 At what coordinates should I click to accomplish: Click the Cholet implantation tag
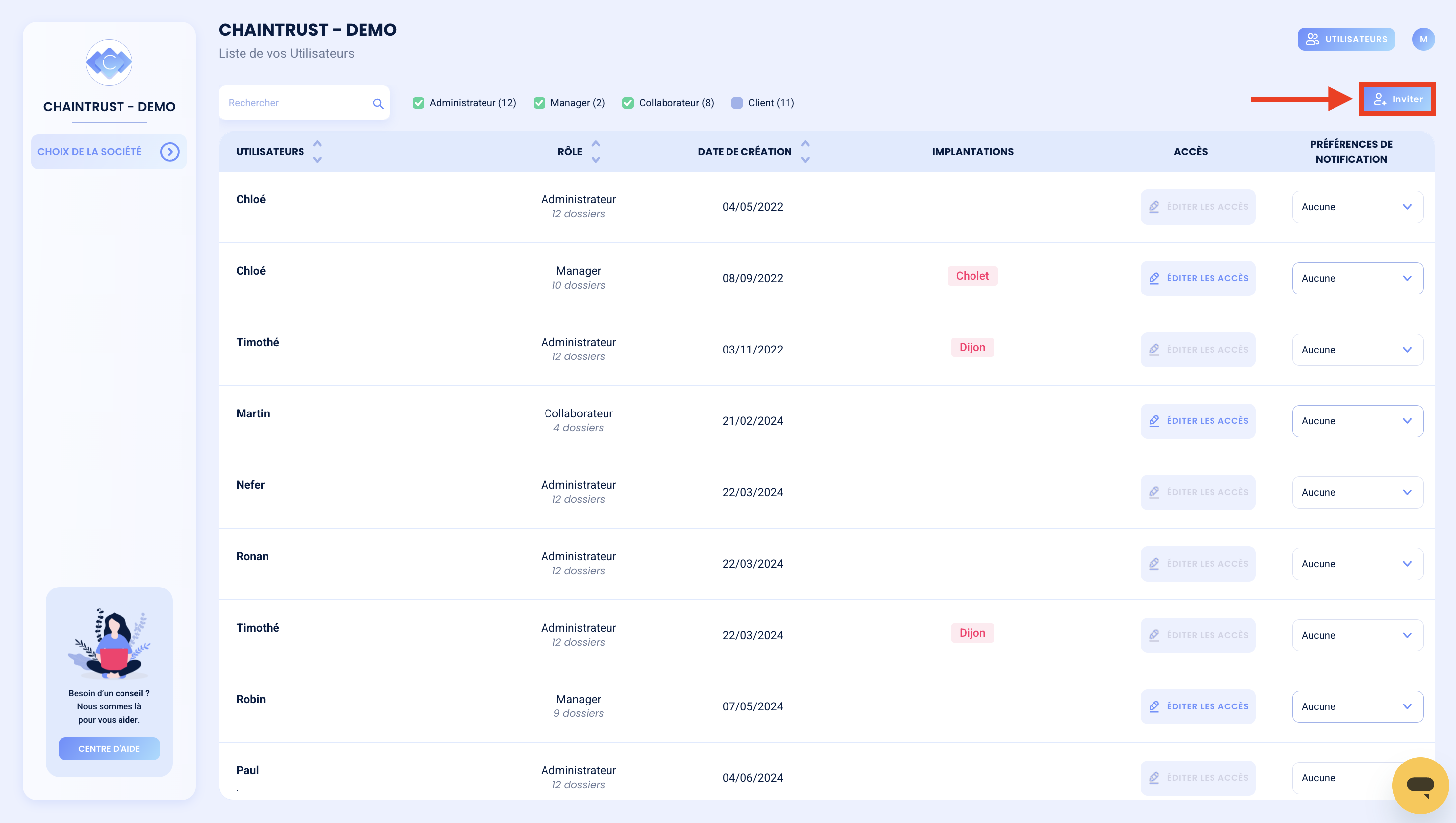(x=972, y=276)
